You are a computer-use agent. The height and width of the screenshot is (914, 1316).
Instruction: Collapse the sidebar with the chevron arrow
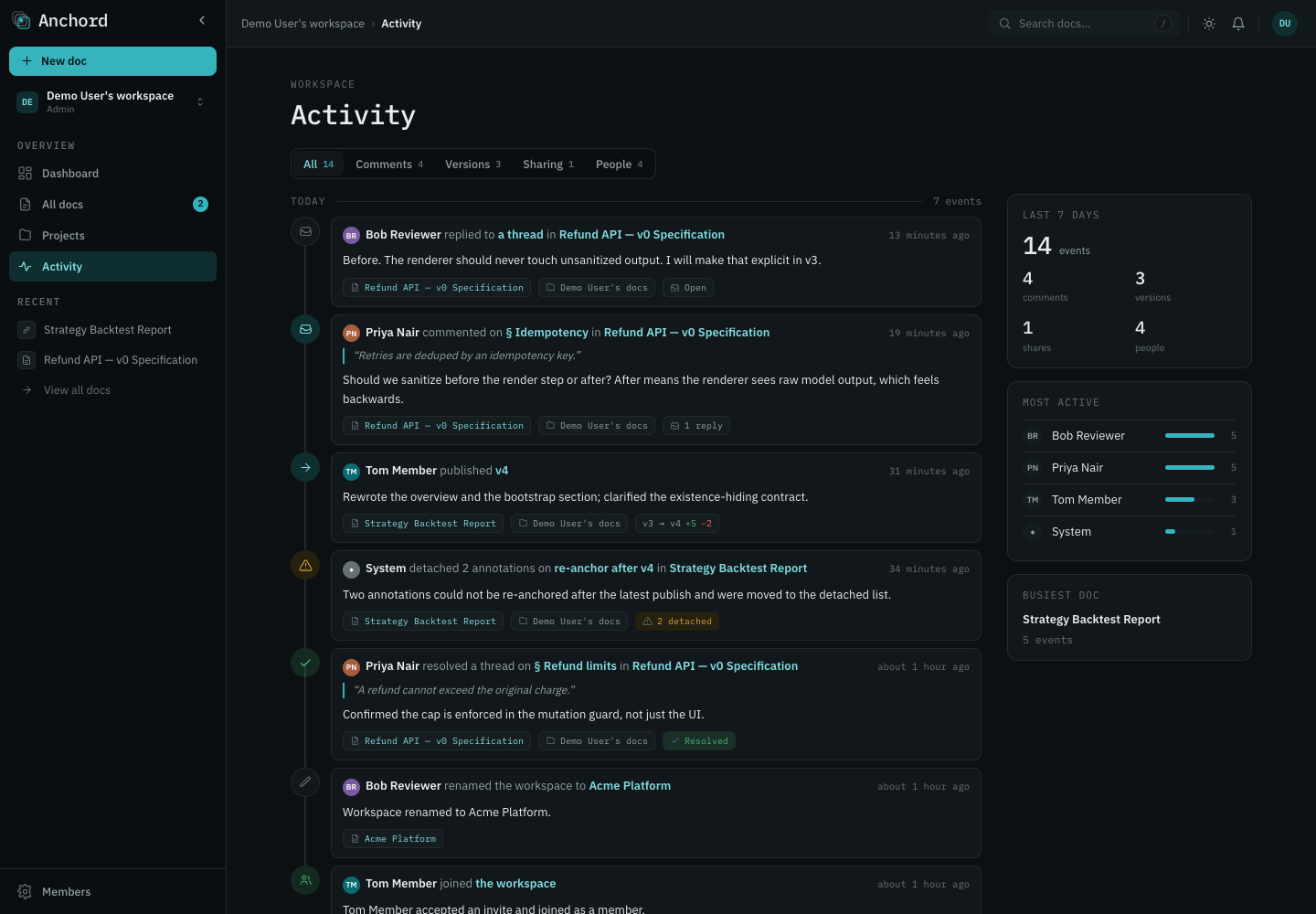pos(202,20)
